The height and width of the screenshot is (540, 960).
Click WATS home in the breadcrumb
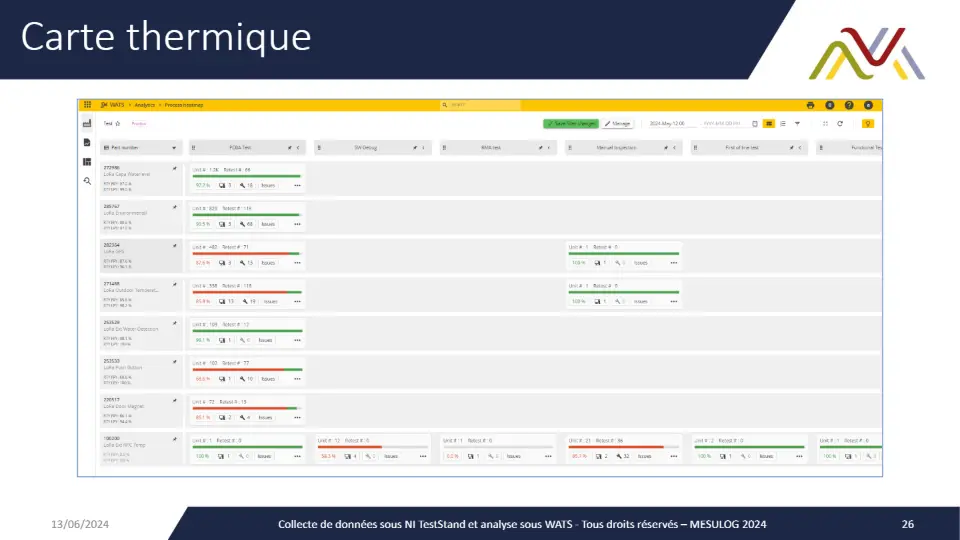(x=113, y=105)
